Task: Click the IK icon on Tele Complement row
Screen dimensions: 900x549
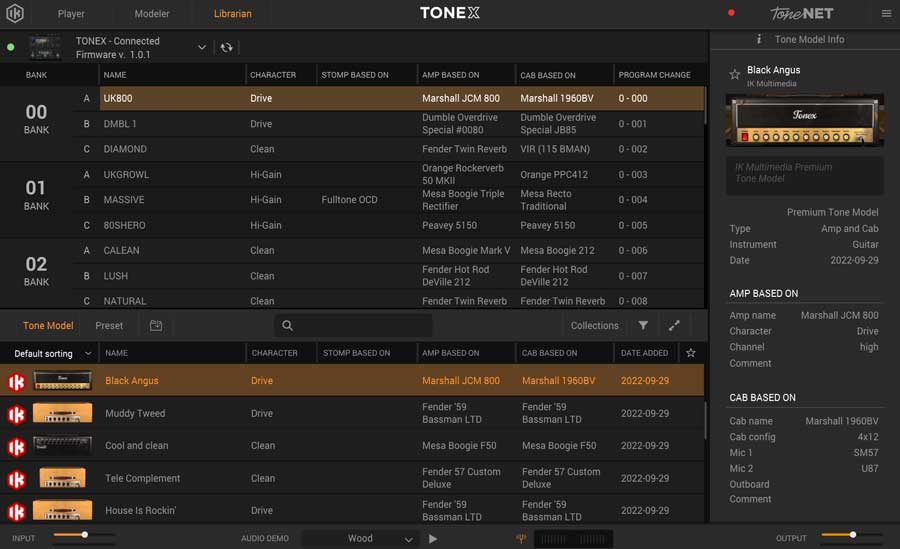Action: [x=17, y=479]
